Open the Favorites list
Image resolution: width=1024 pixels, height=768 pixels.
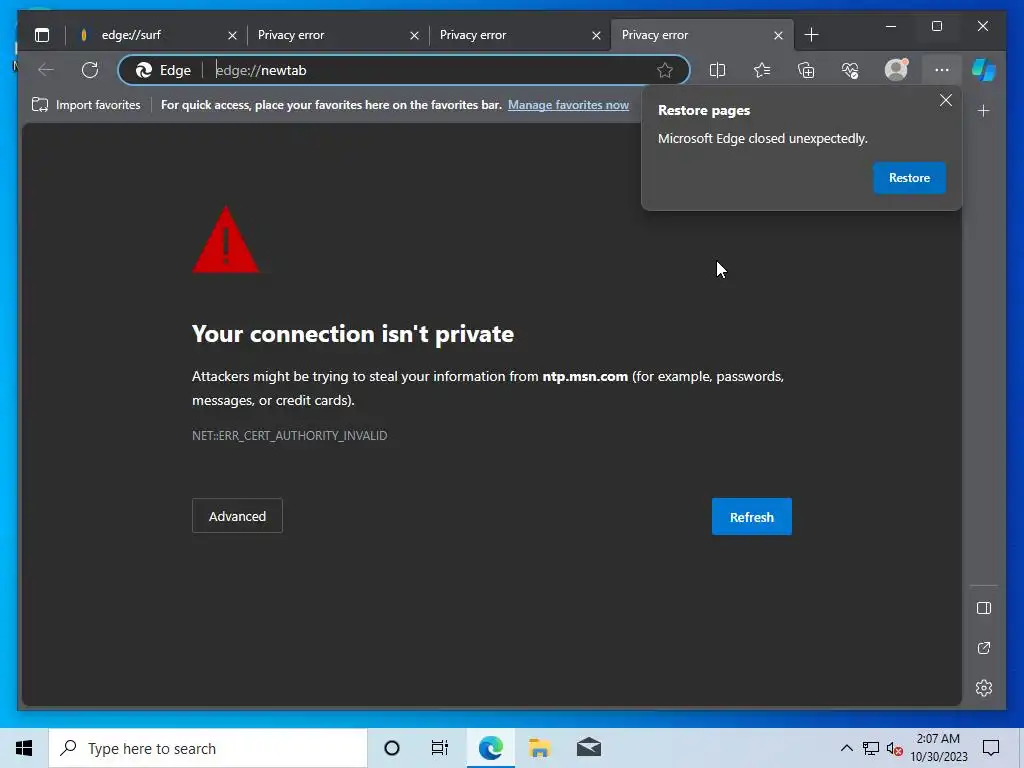[x=761, y=70]
